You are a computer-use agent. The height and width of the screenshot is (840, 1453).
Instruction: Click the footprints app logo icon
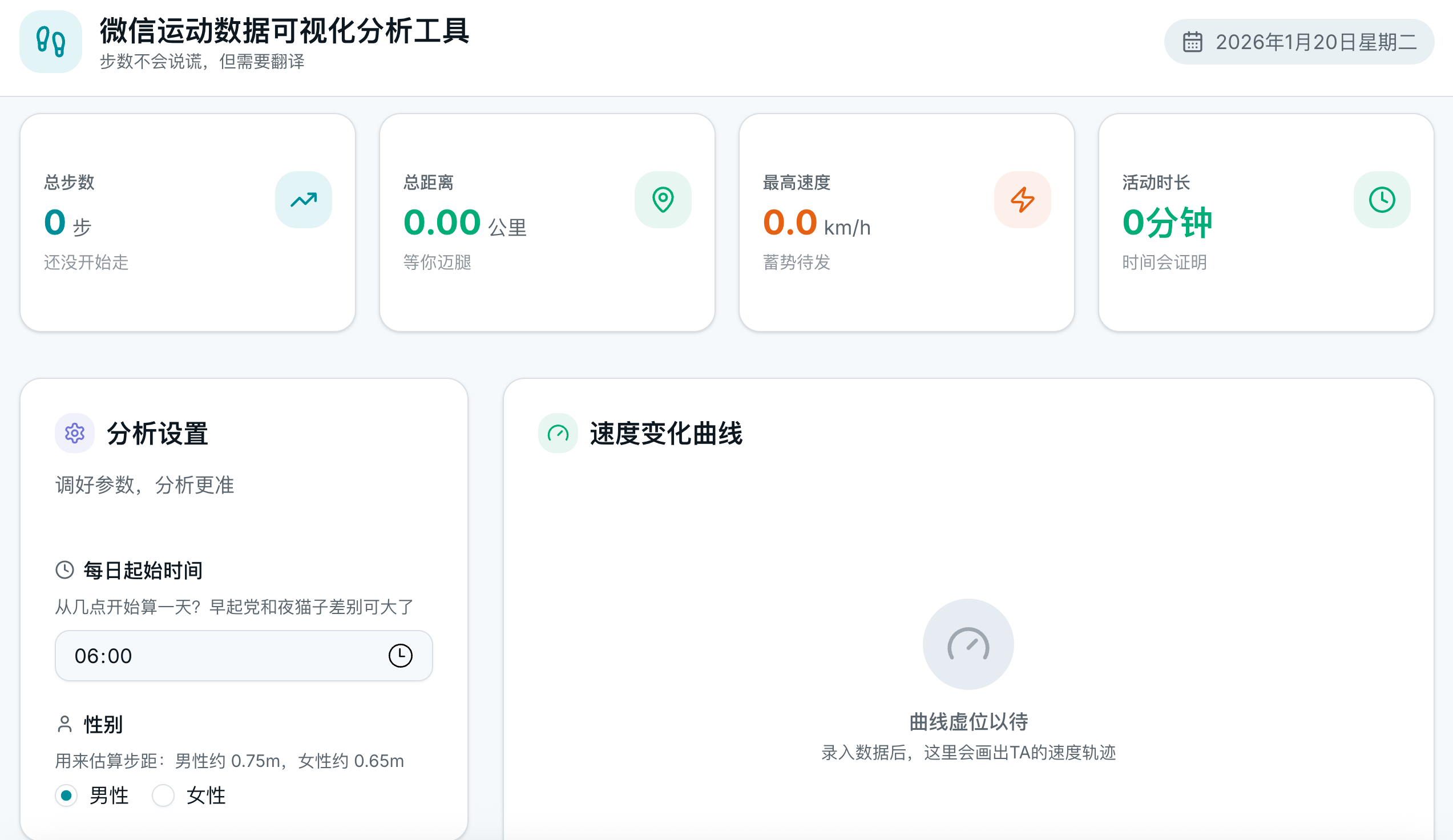tap(51, 42)
